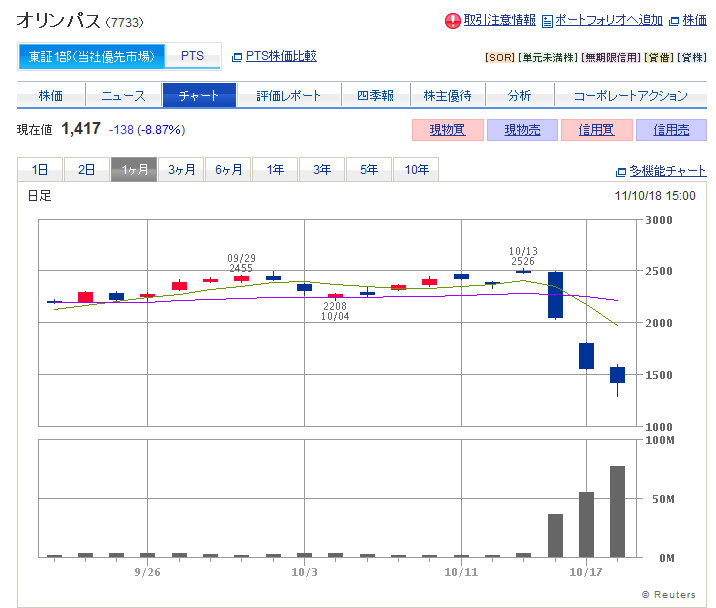This screenshot has height=608, width=716.
Task: Click the 2208 10/04 low label
Action: pyautogui.click(x=335, y=311)
